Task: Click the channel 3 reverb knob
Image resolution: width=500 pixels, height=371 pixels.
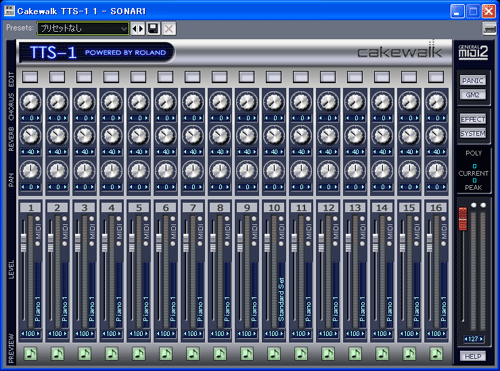Action: (84, 136)
